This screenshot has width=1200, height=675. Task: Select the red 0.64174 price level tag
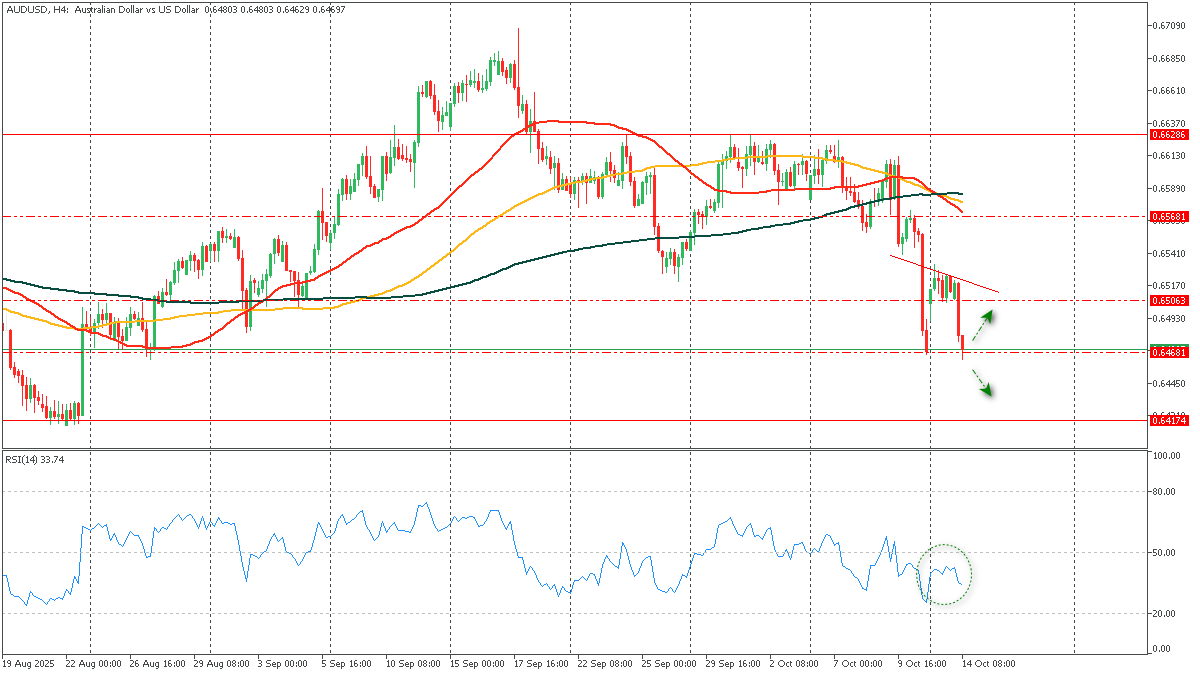click(x=1168, y=421)
